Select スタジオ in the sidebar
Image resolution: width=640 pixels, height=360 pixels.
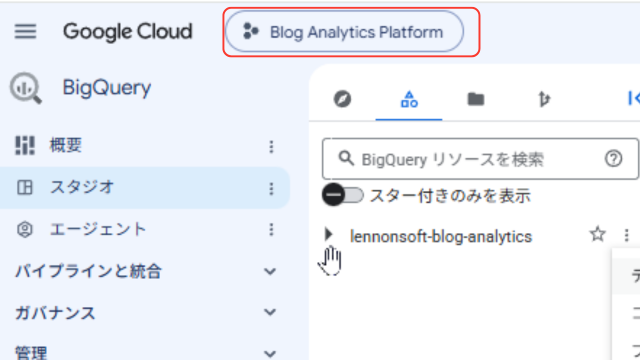145,188
